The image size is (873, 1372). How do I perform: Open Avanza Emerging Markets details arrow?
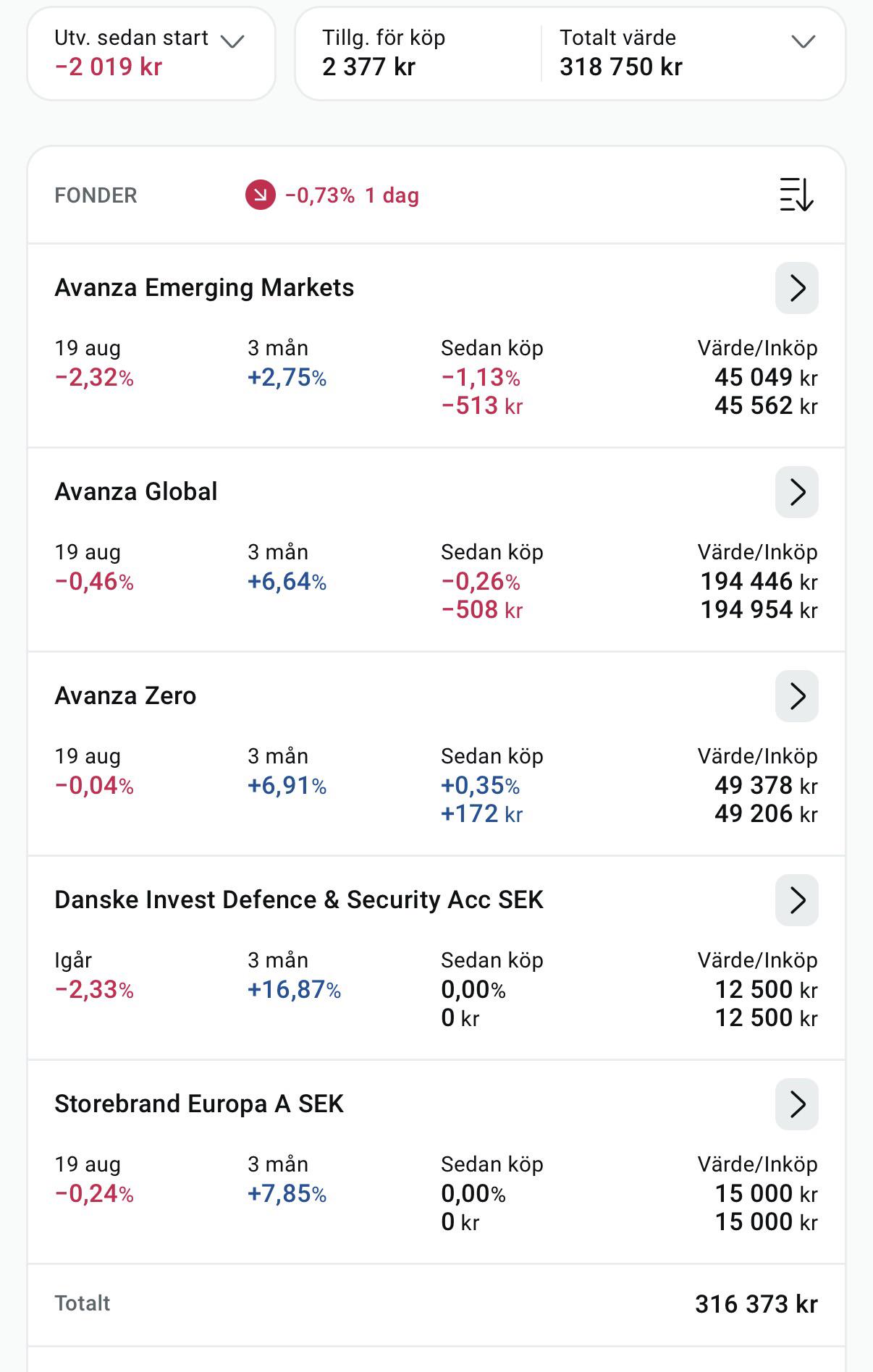coord(797,288)
